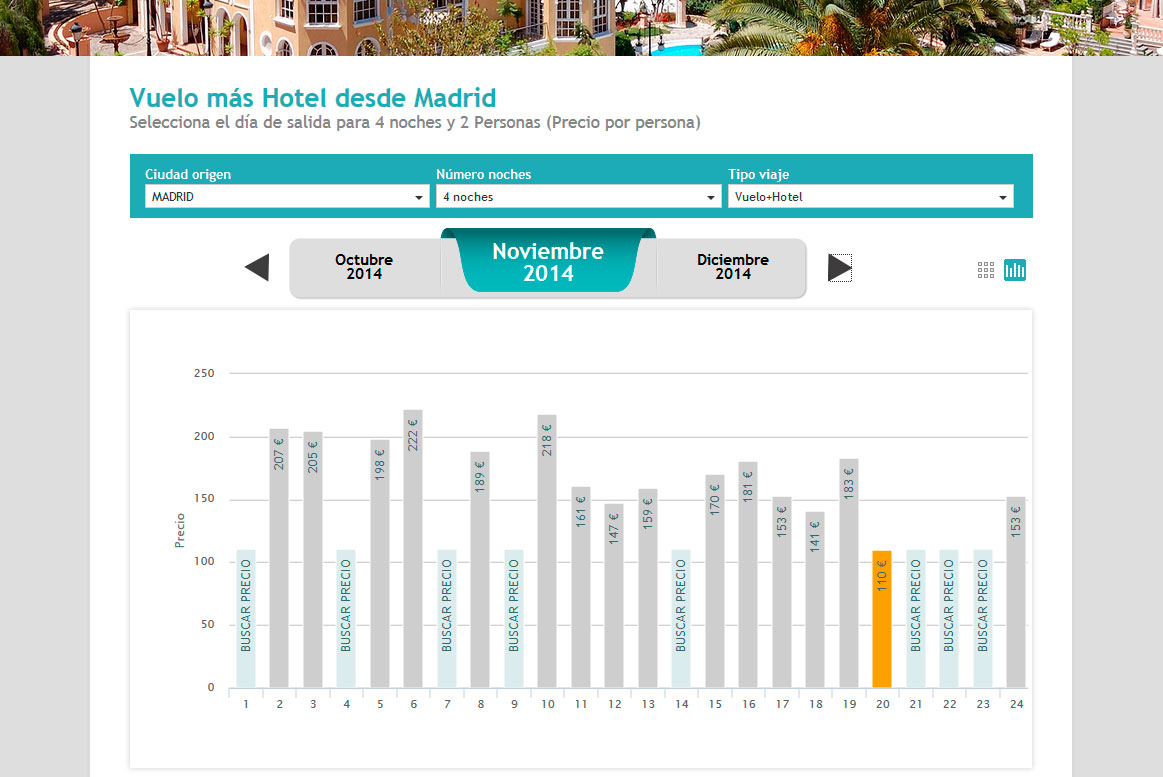
Task: Select the 153 € bar on day 24
Action: click(x=1016, y=591)
